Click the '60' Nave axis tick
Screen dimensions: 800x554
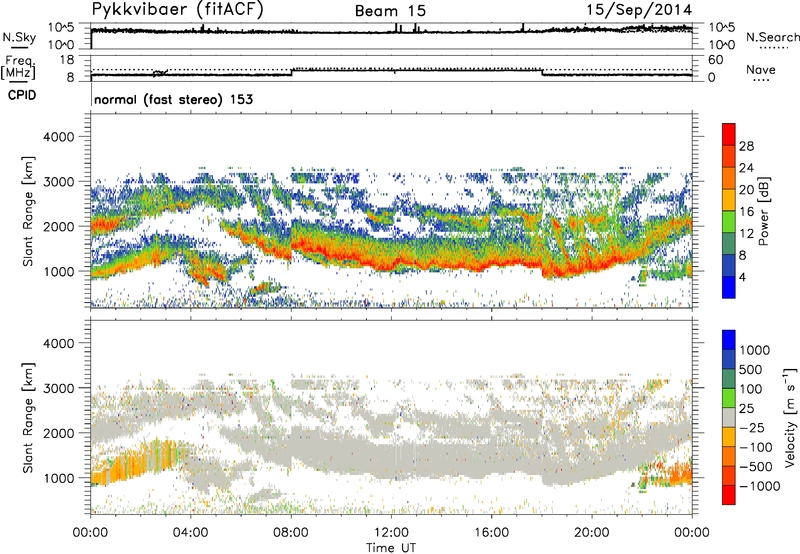click(x=716, y=60)
